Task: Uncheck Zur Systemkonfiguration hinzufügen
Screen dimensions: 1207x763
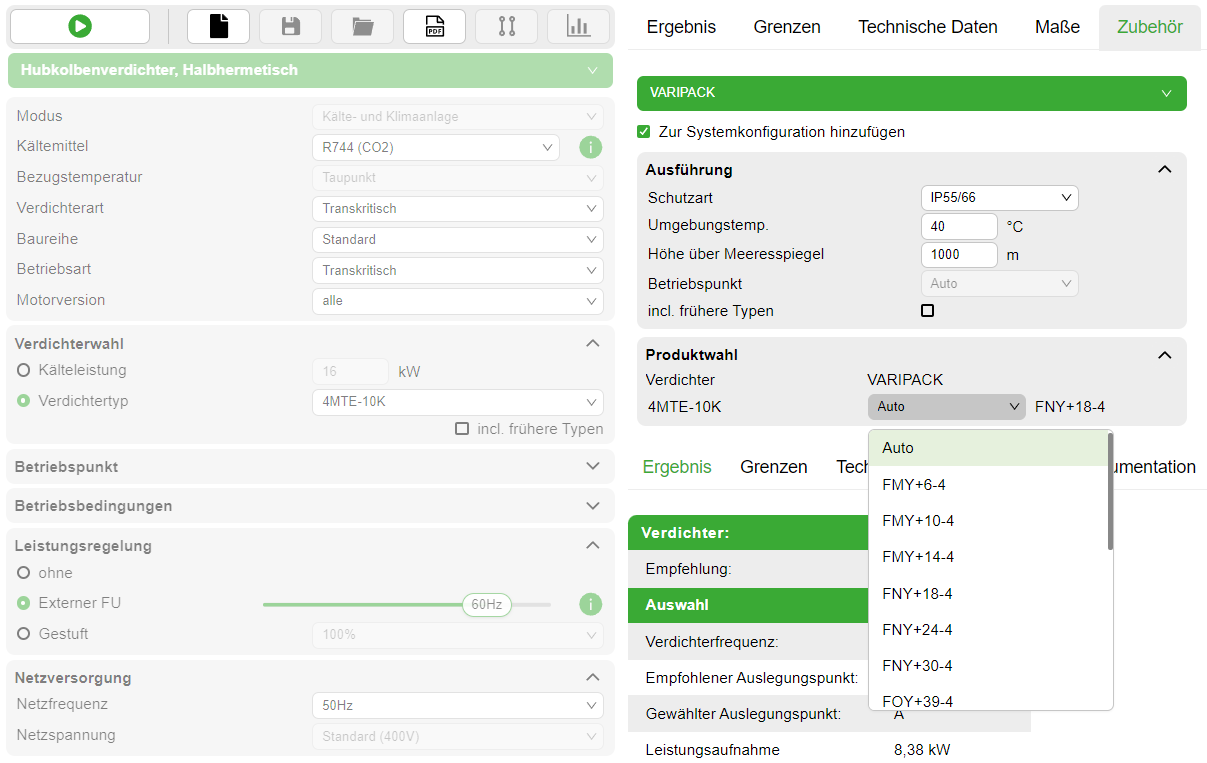Action: pyautogui.click(x=643, y=131)
